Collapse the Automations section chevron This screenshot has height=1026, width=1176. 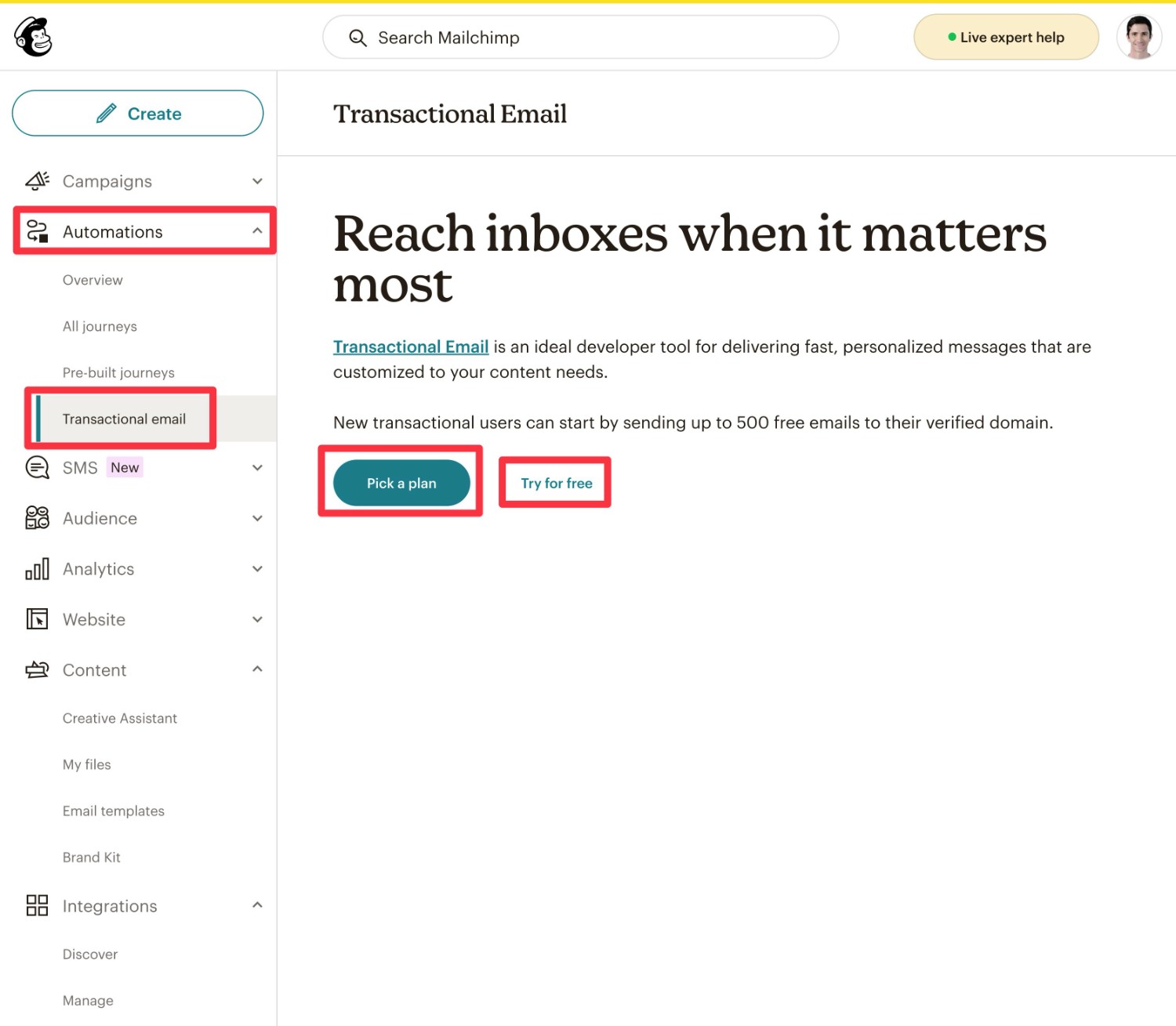257,231
